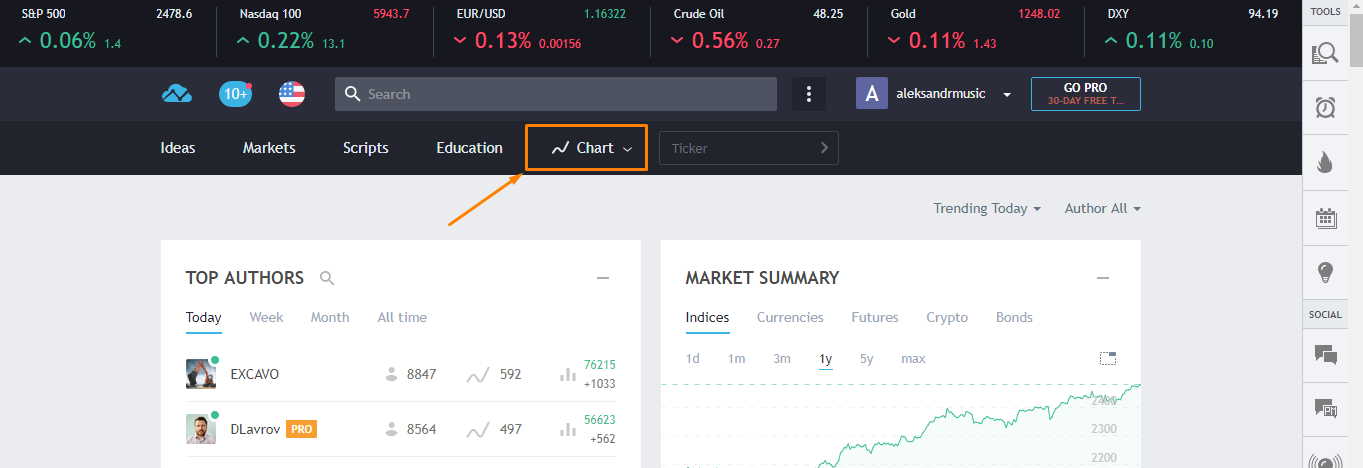Expand the aleksandrmusic account menu
Viewport: 1363px width, 468px height.
click(1007, 94)
